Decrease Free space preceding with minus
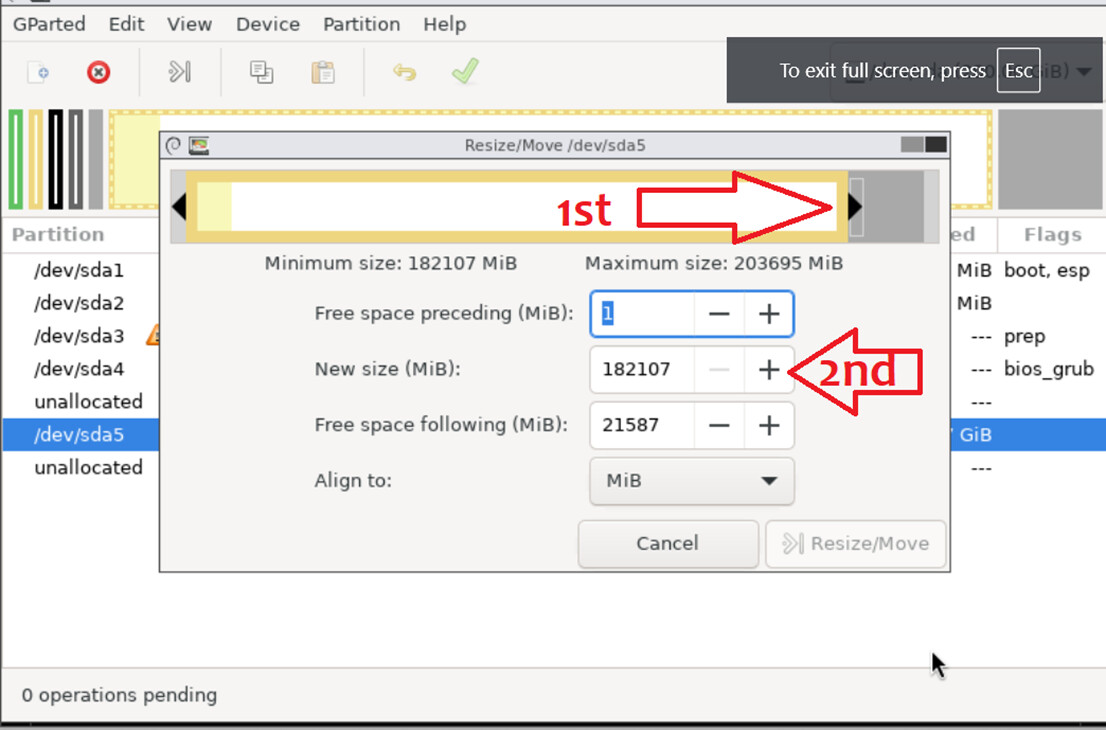Viewport: 1106px width, 730px height. 719,314
